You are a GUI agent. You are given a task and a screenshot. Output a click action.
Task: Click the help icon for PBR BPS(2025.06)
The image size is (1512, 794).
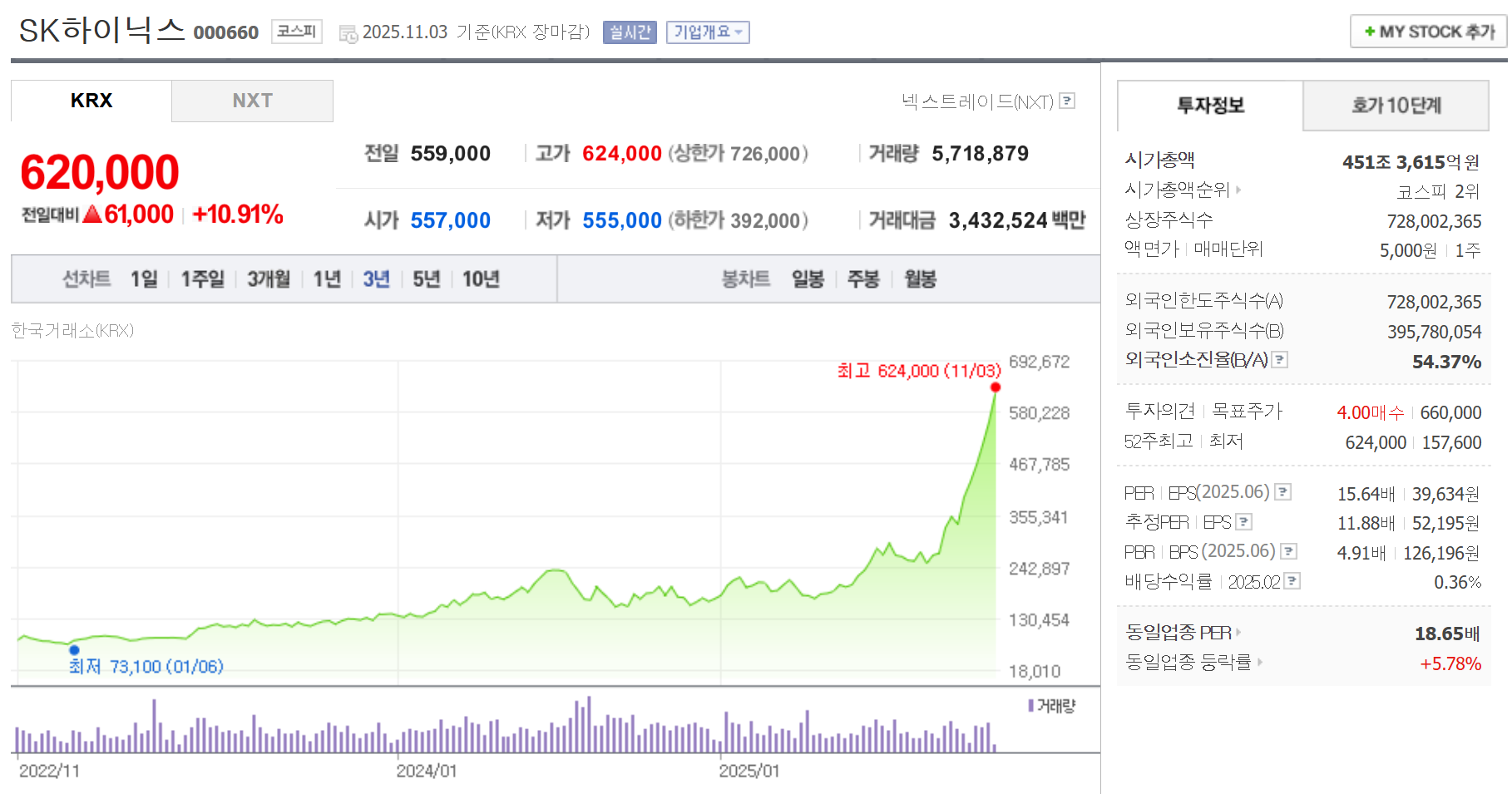(1289, 551)
